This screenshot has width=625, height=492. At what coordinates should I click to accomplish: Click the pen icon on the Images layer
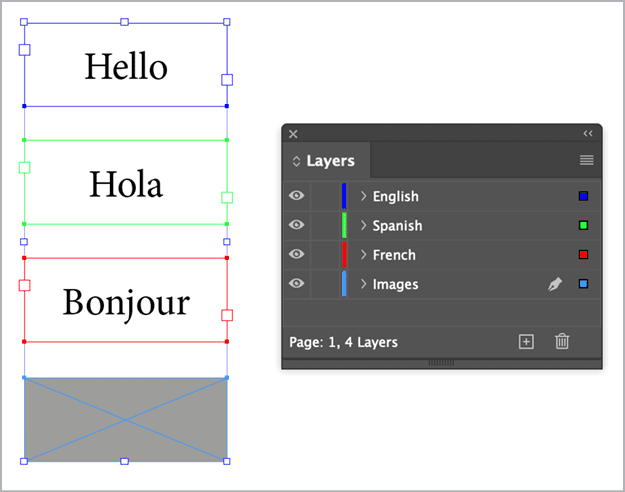[x=555, y=284]
